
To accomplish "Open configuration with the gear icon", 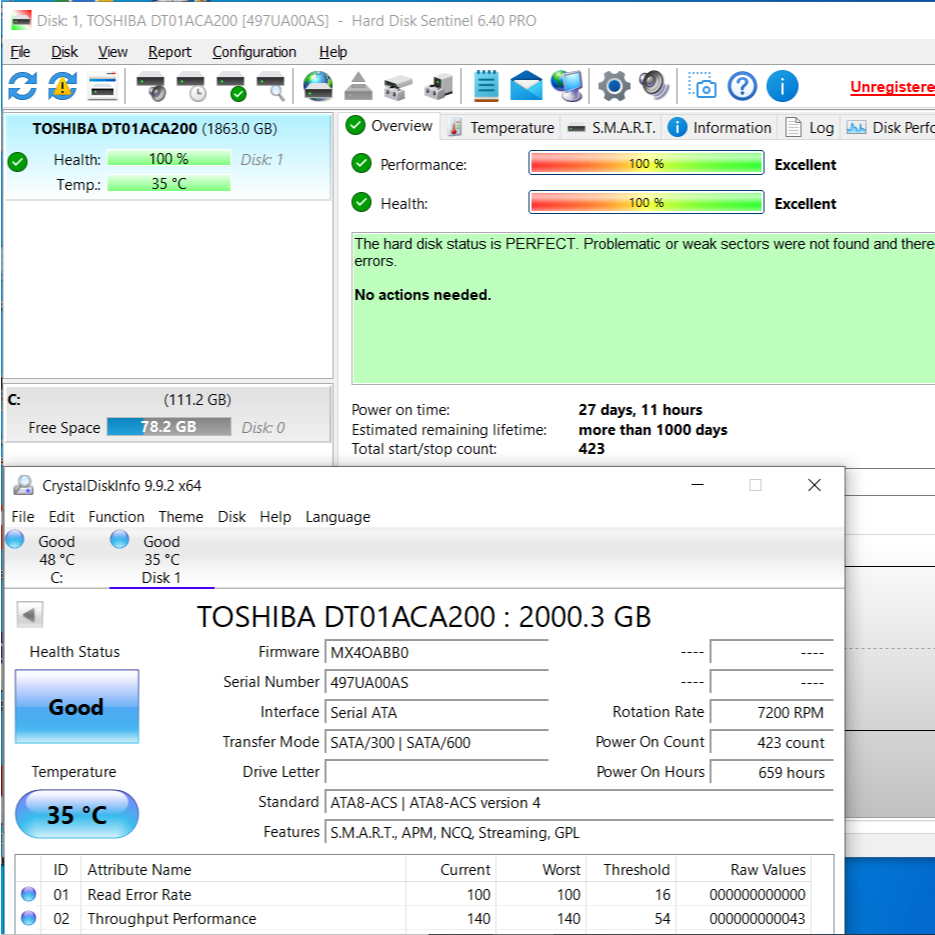I will (614, 86).
